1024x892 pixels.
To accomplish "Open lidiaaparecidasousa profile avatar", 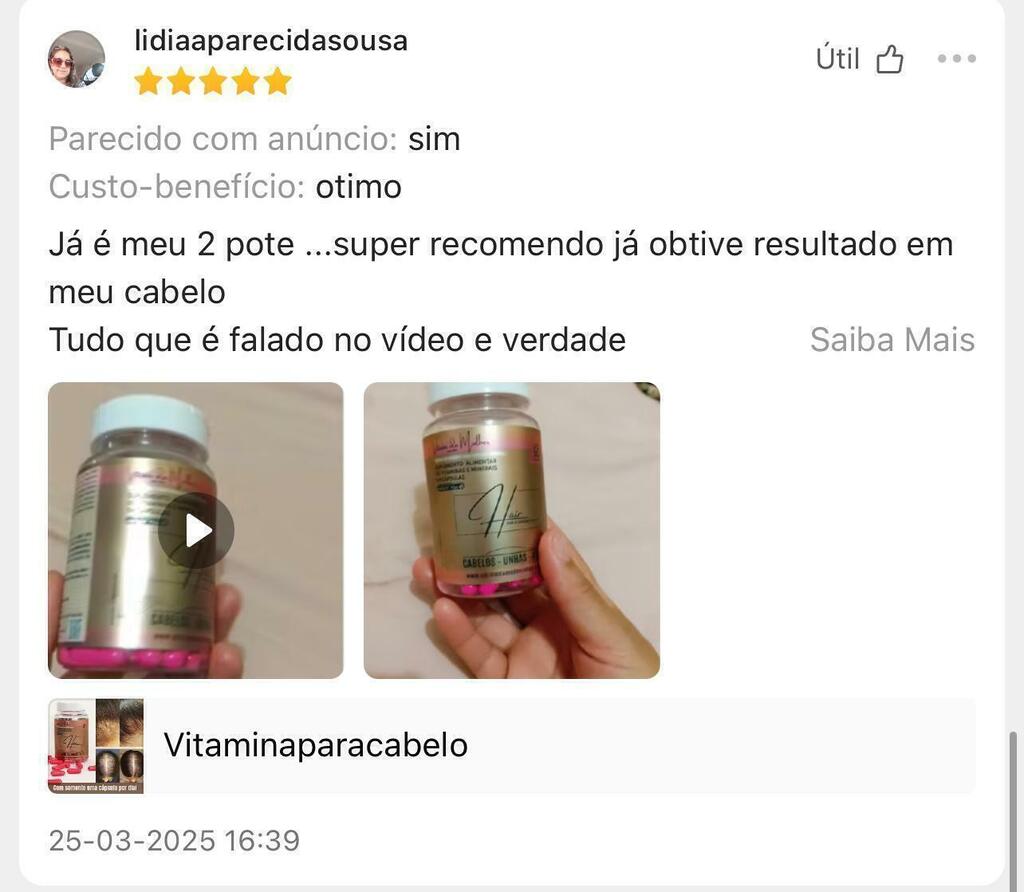I will tap(76, 59).
